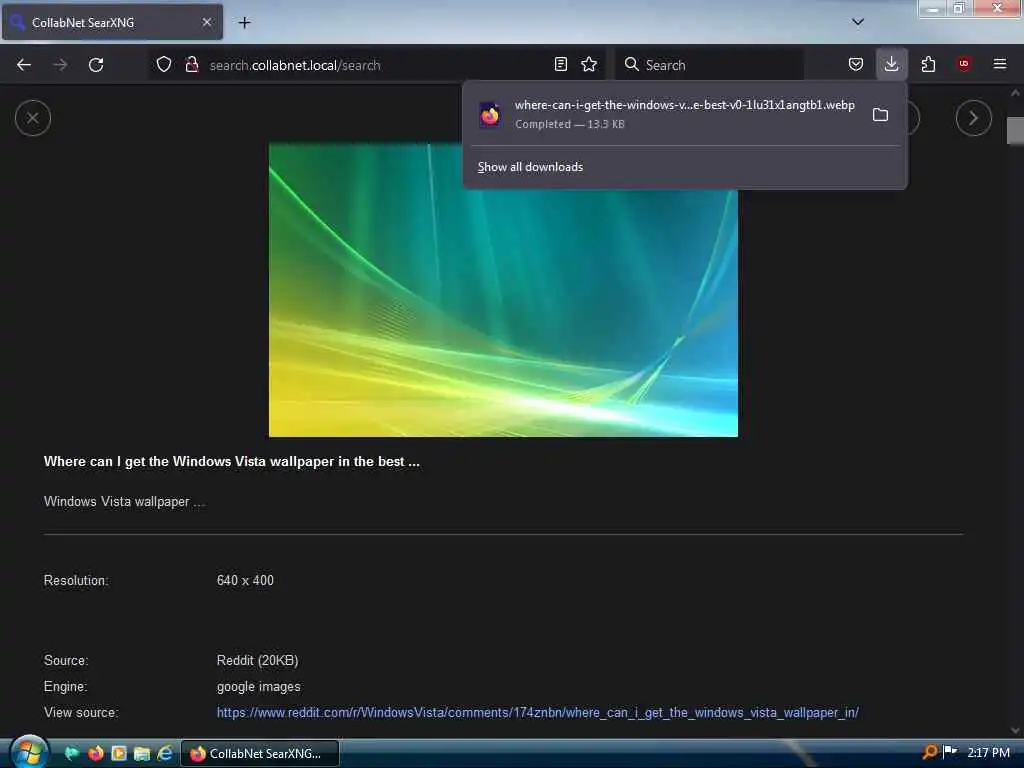
Task: Click the image title about Vista wallpaper
Action: point(232,462)
